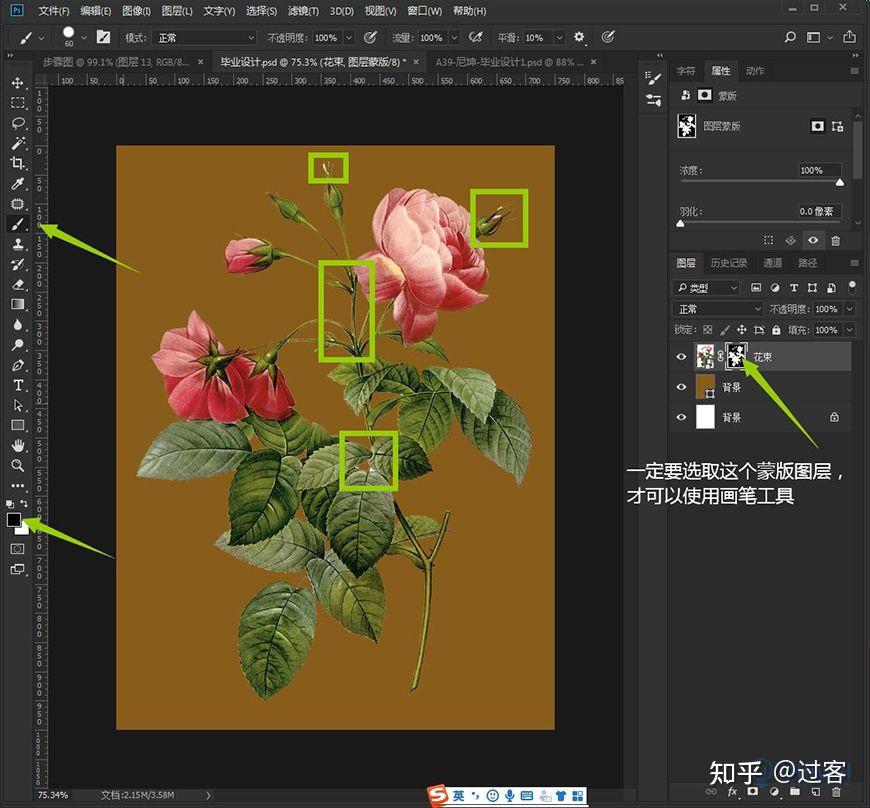The height and width of the screenshot is (808, 870).
Task: Select the Brush tool in toolbox
Action: click(x=17, y=224)
